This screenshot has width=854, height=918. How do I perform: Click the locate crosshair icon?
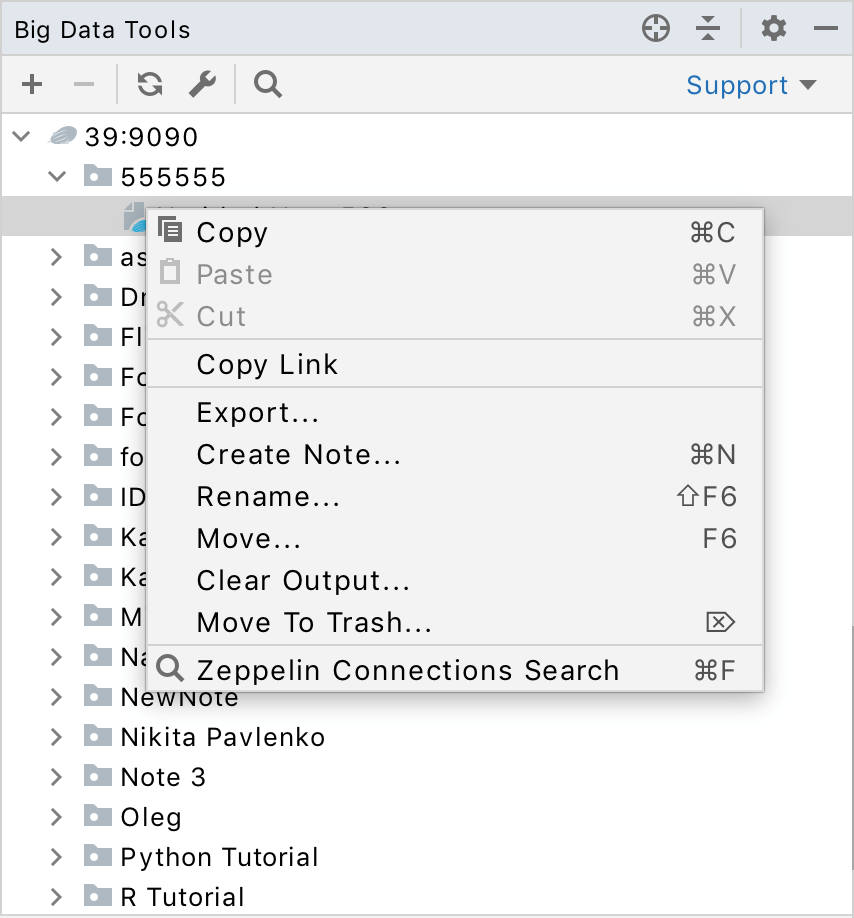pos(655,29)
